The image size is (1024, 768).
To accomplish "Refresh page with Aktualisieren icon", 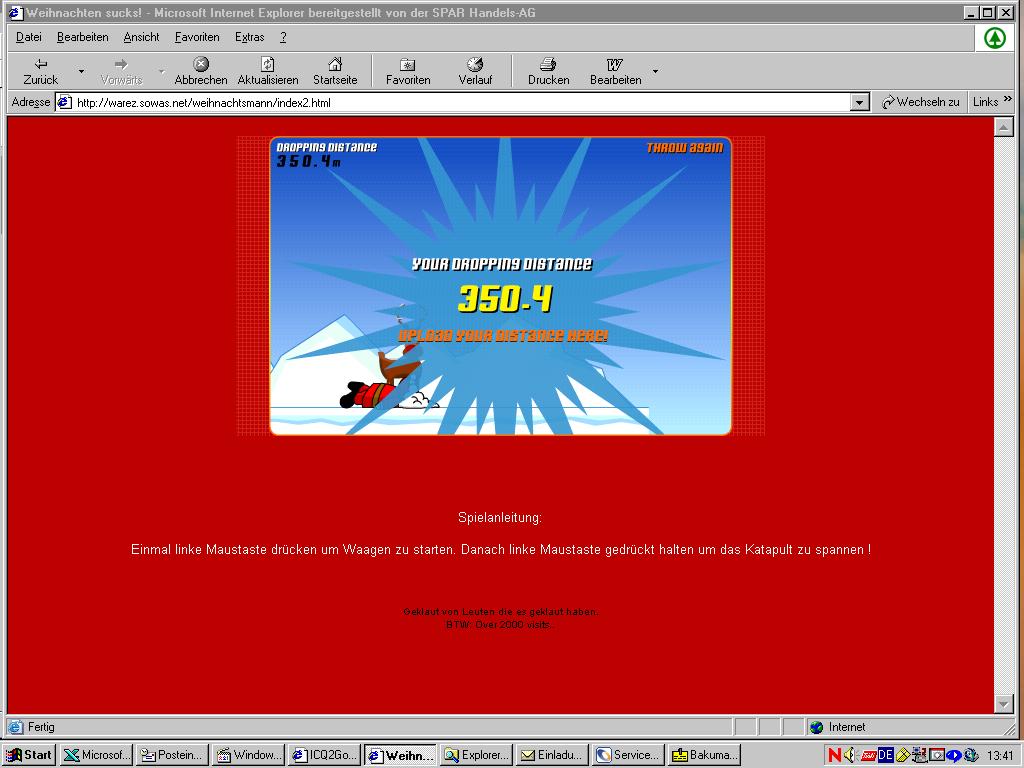I will (267, 65).
